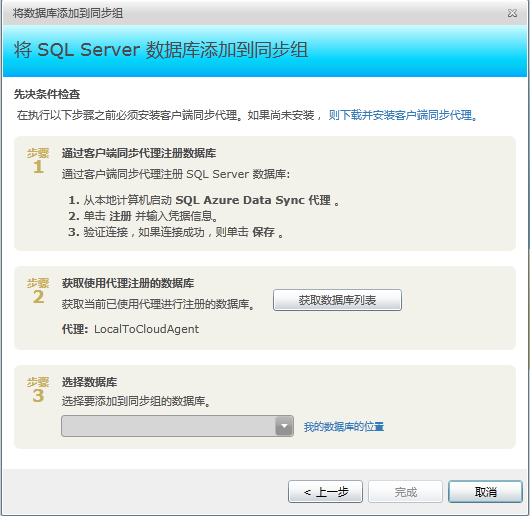
Task: Open the 我的数据库的位置 link
Action: (x=344, y=427)
